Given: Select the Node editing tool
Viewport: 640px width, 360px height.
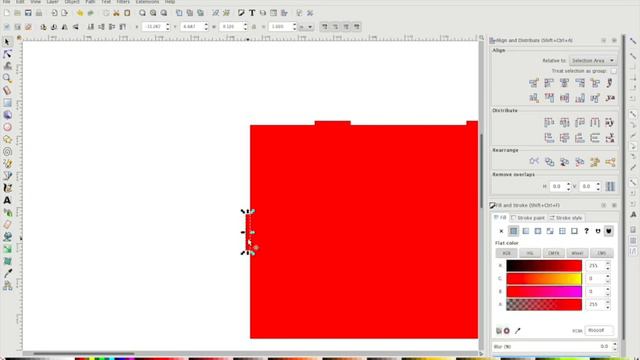Looking at the screenshot, I should [7, 54].
